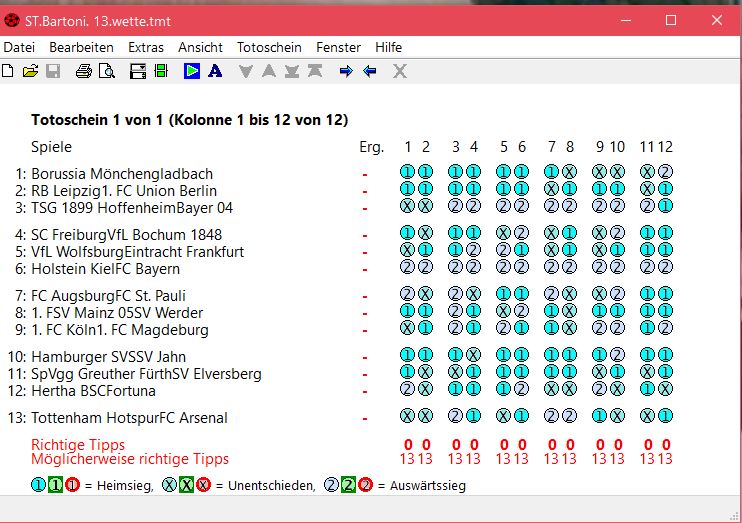Maximize the ST.Bartoni window
The image size is (742, 523).
tap(671, 20)
